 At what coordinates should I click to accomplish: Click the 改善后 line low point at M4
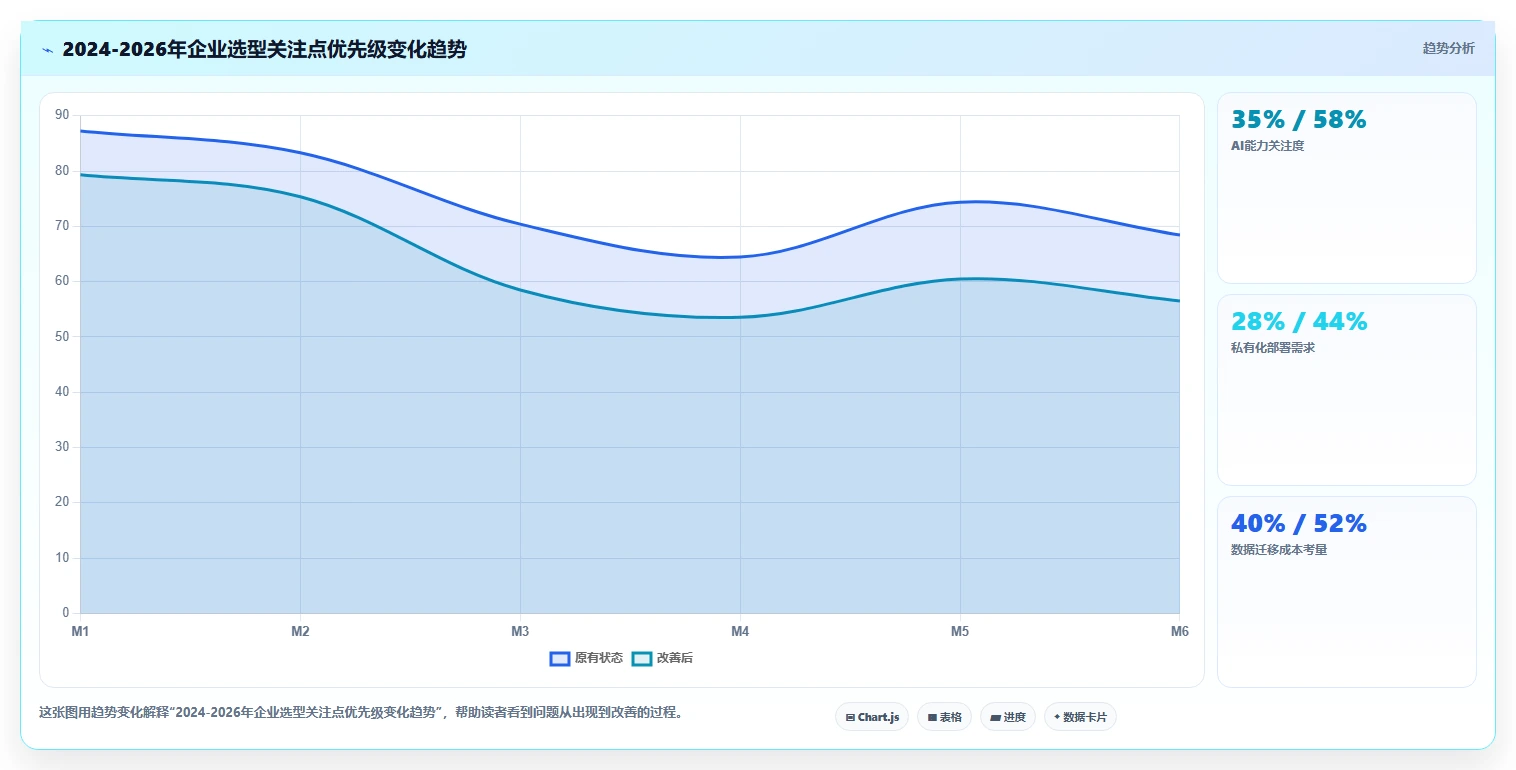(740, 317)
